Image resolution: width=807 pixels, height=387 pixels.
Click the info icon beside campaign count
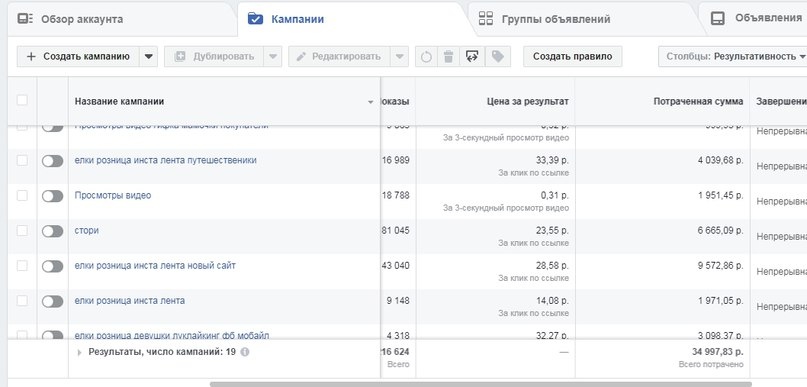pyautogui.click(x=245, y=353)
